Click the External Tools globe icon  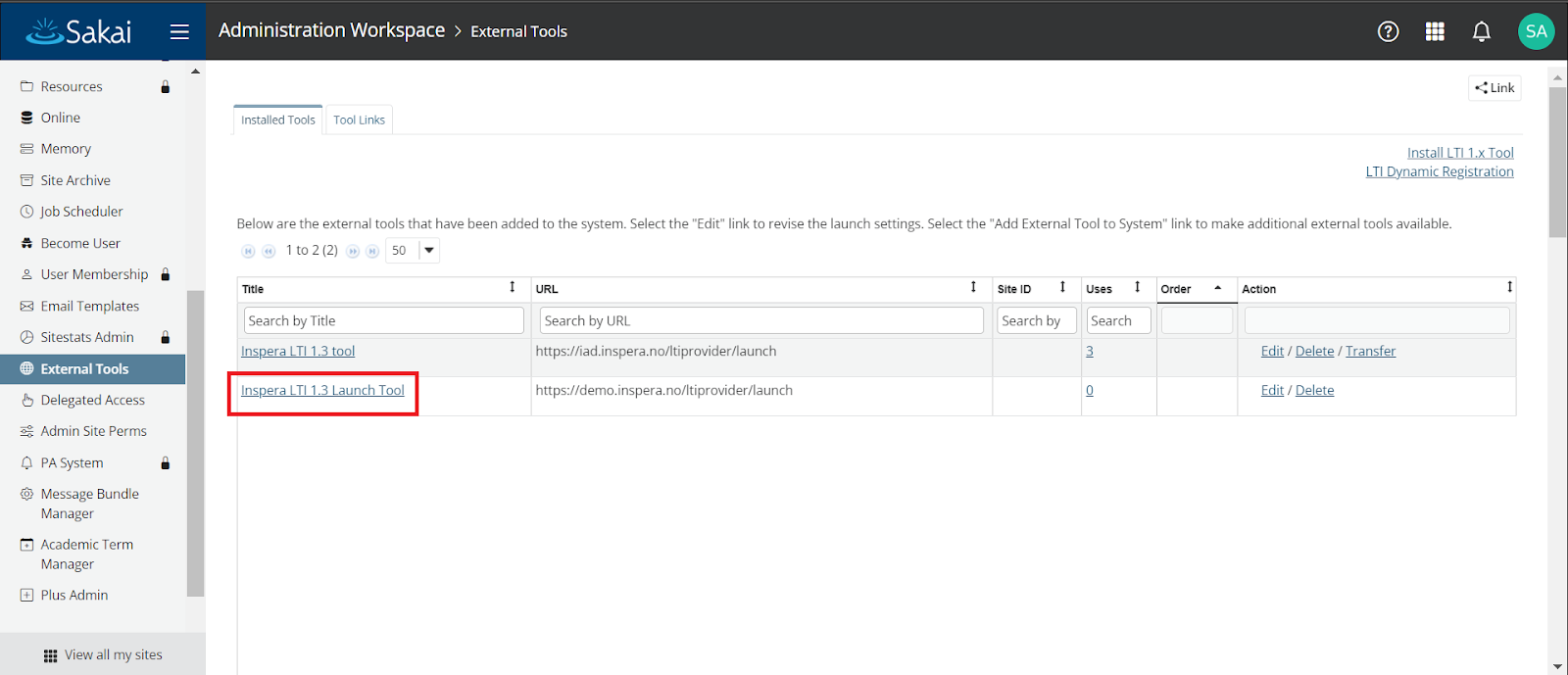point(26,368)
